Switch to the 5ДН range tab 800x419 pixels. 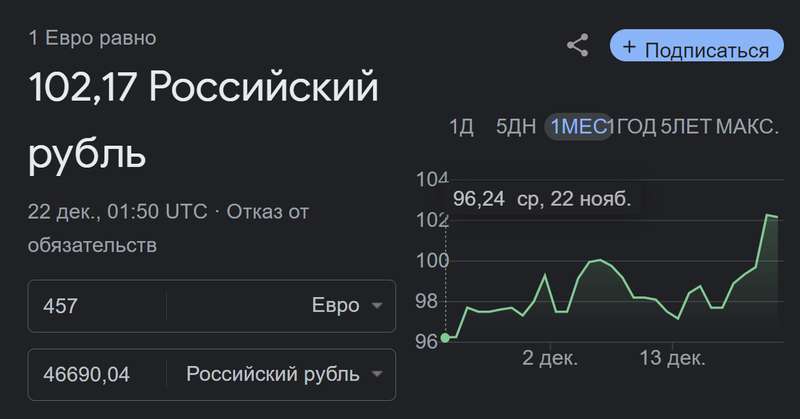[516, 127]
